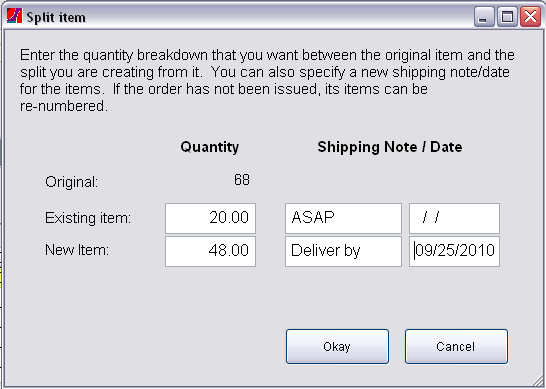This screenshot has width=546, height=389.
Task: Click the Deliver by shipping note field
Action: click(343, 251)
